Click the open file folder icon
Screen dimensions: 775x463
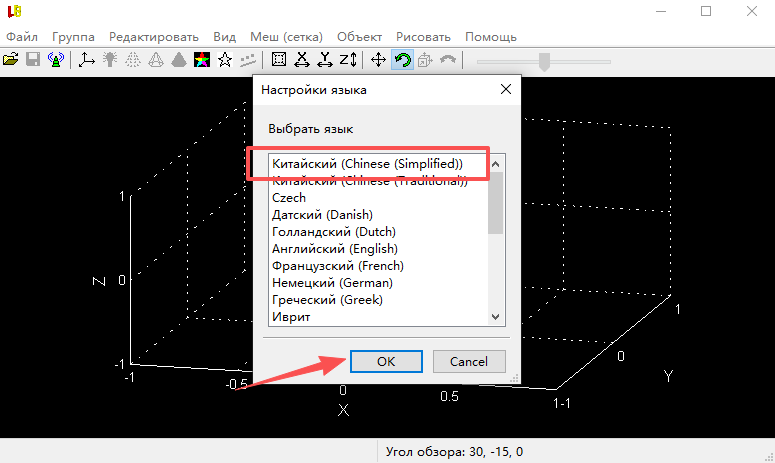click(11, 60)
